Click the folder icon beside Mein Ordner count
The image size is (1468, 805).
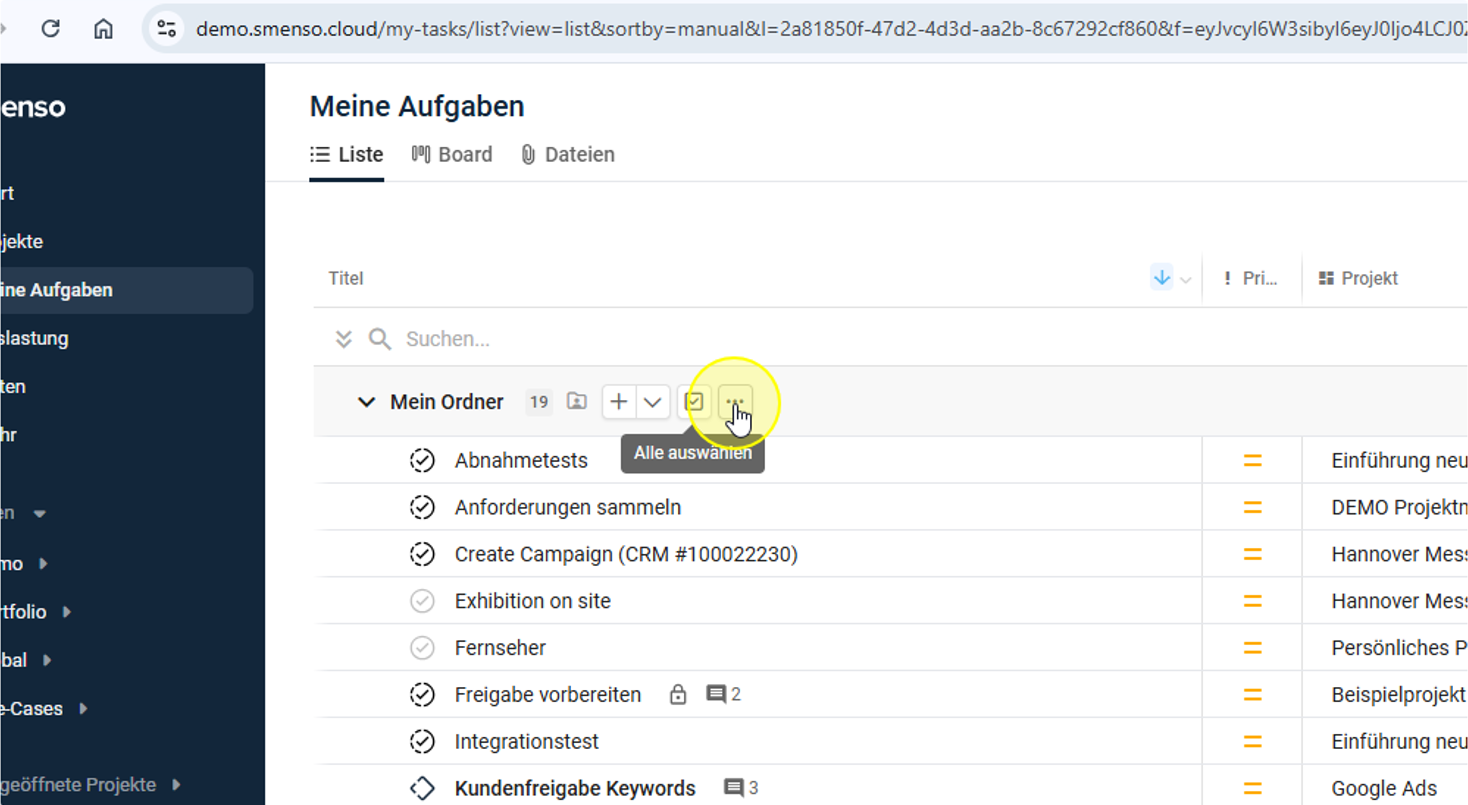[577, 402]
